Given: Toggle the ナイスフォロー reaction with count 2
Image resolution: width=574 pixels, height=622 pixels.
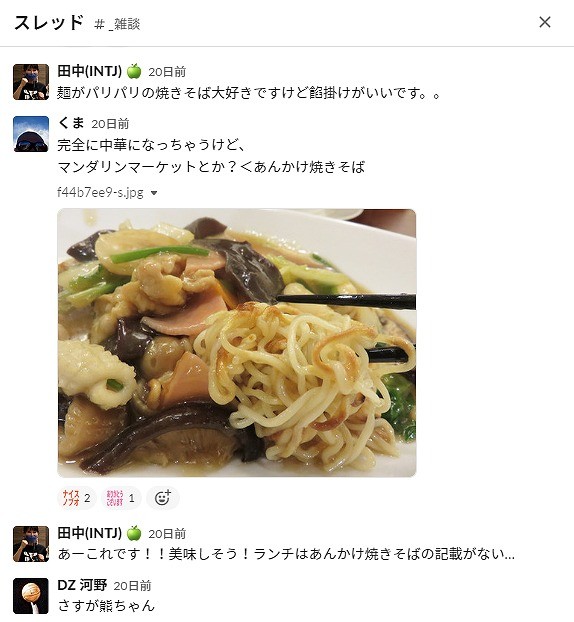Looking at the screenshot, I should (x=77, y=497).
